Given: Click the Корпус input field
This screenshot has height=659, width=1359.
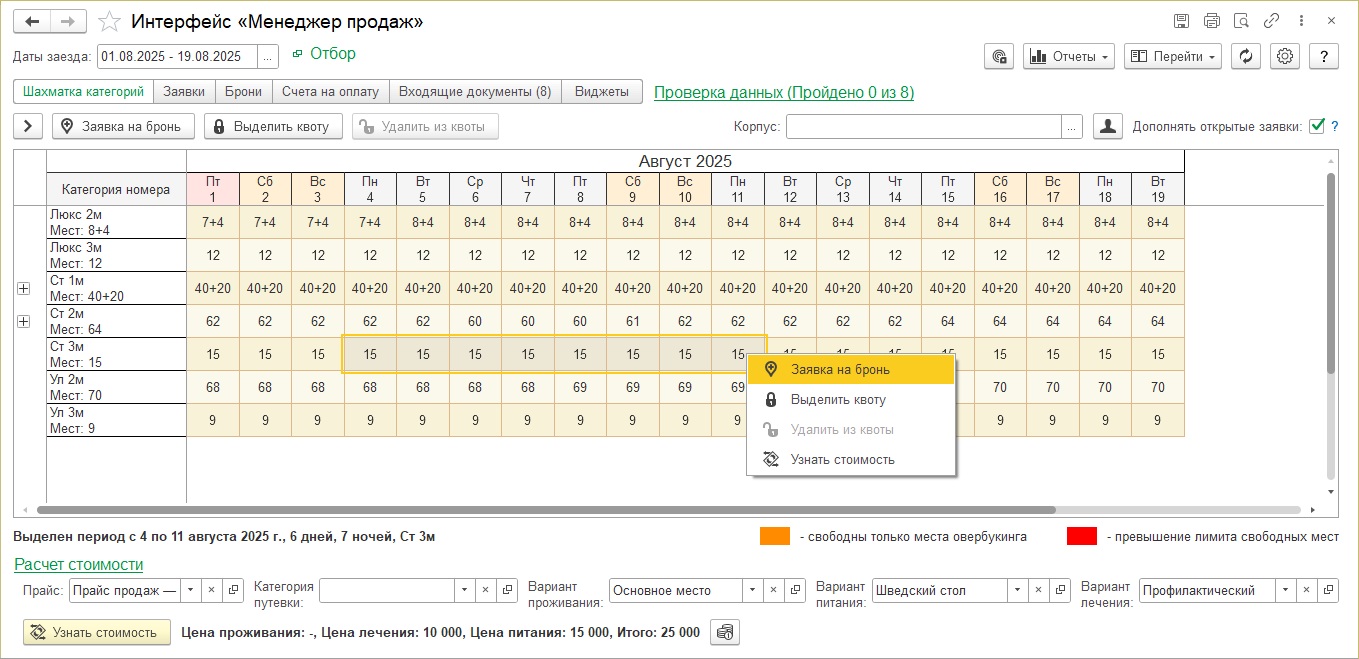Looking at the screenshot, I should click(x=923, y=126).
